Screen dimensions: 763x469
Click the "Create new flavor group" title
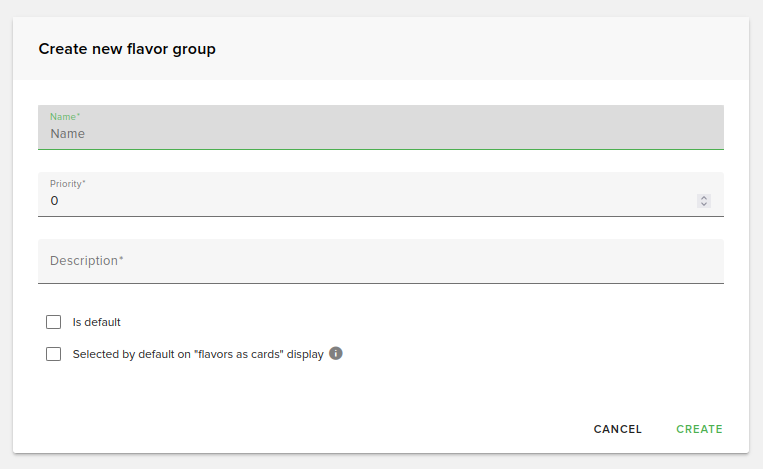coord(127,48)
